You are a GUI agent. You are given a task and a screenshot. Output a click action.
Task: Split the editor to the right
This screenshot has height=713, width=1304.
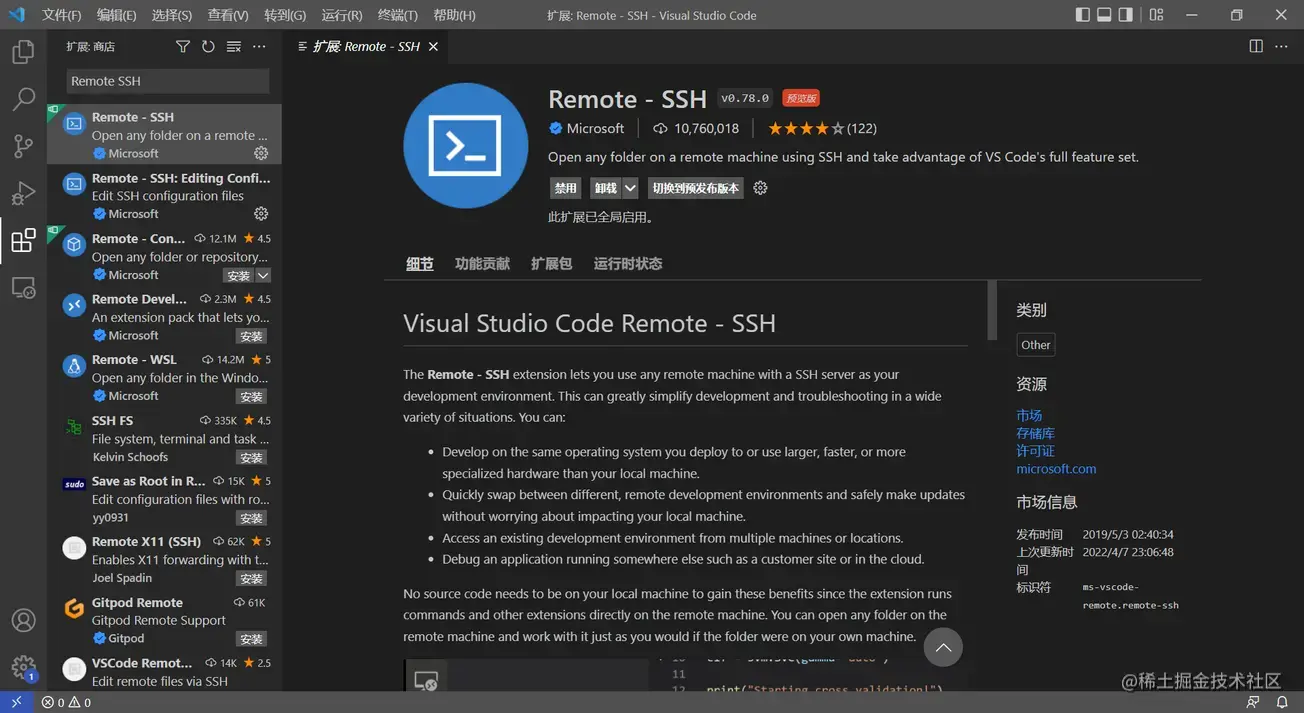1256,46
